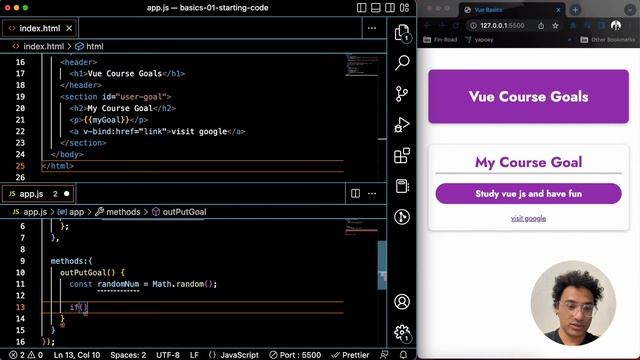Reload the page in the browser
This screenshot has width=640, height=360.
[456, 25]
